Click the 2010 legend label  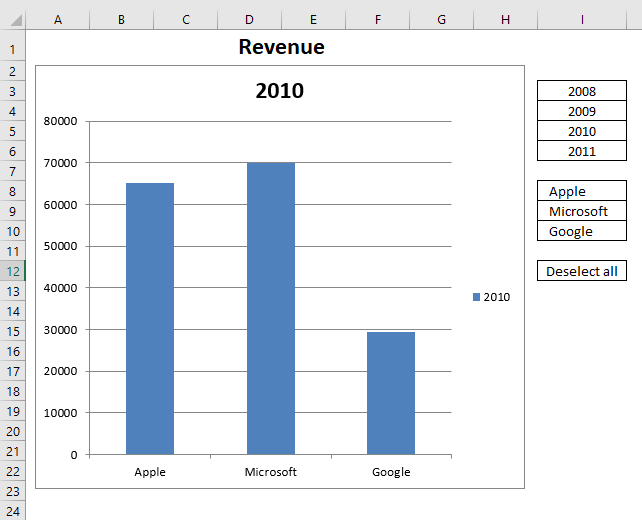(497, 297)
